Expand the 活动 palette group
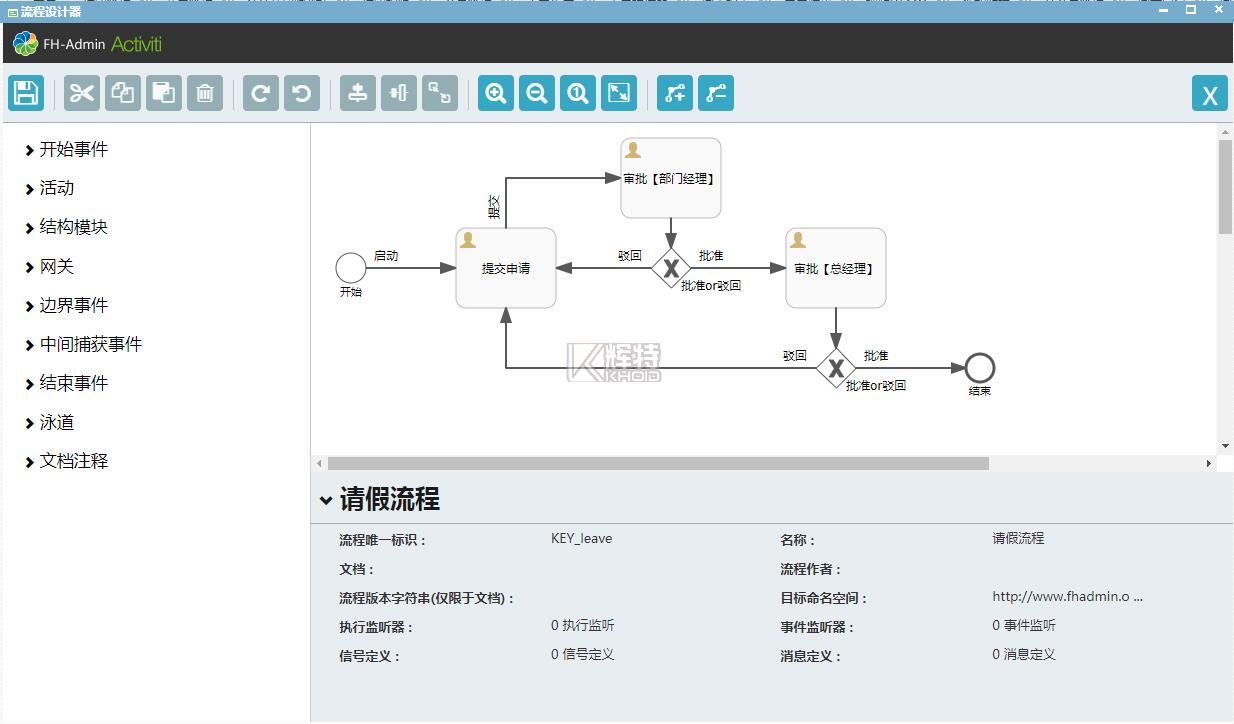Image resolution: width=1234 pixels, height=724 pixels. [49, 188]
